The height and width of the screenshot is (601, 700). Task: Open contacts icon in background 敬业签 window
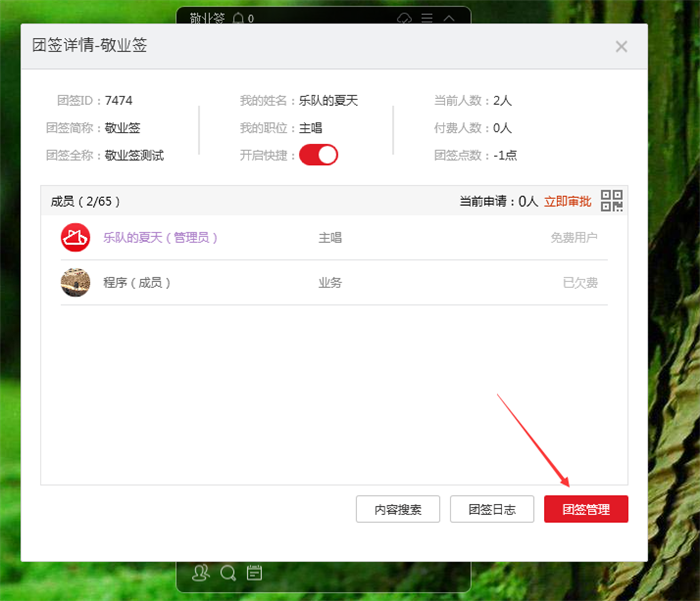tap(200, 572)
